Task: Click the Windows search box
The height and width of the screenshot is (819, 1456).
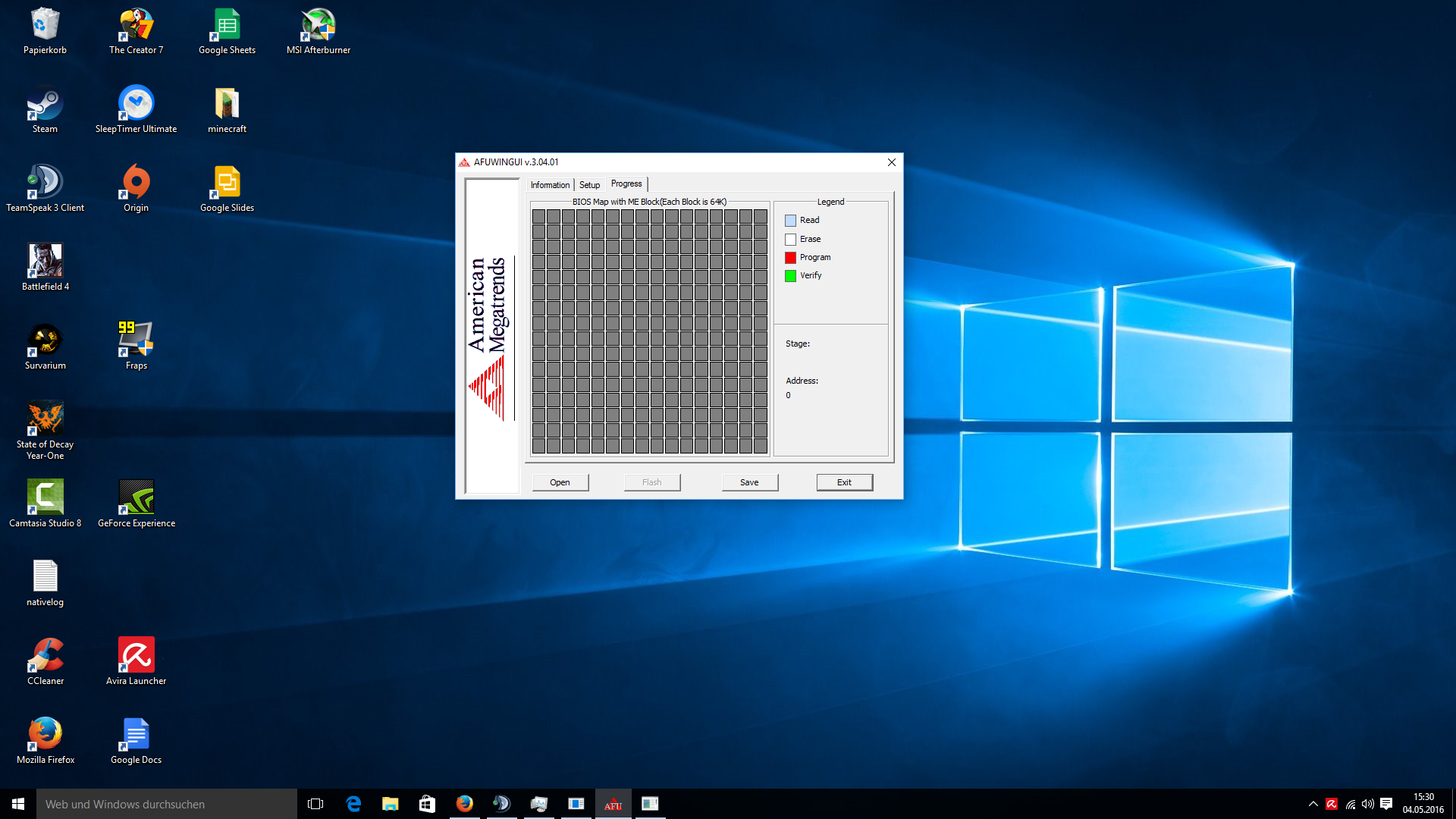Action: [167, 804]
